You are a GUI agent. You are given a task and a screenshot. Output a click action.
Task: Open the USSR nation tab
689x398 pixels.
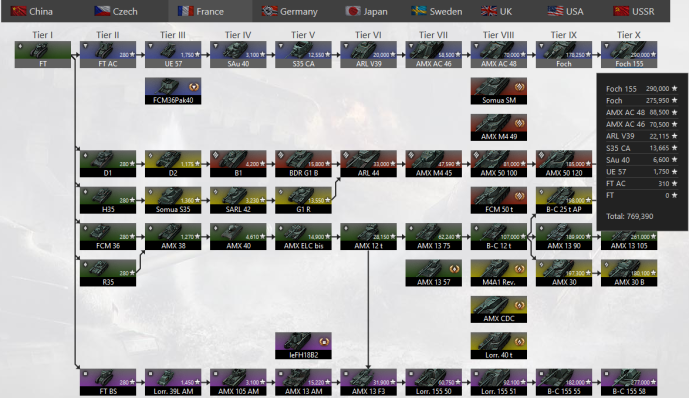[x=634, y=11]
